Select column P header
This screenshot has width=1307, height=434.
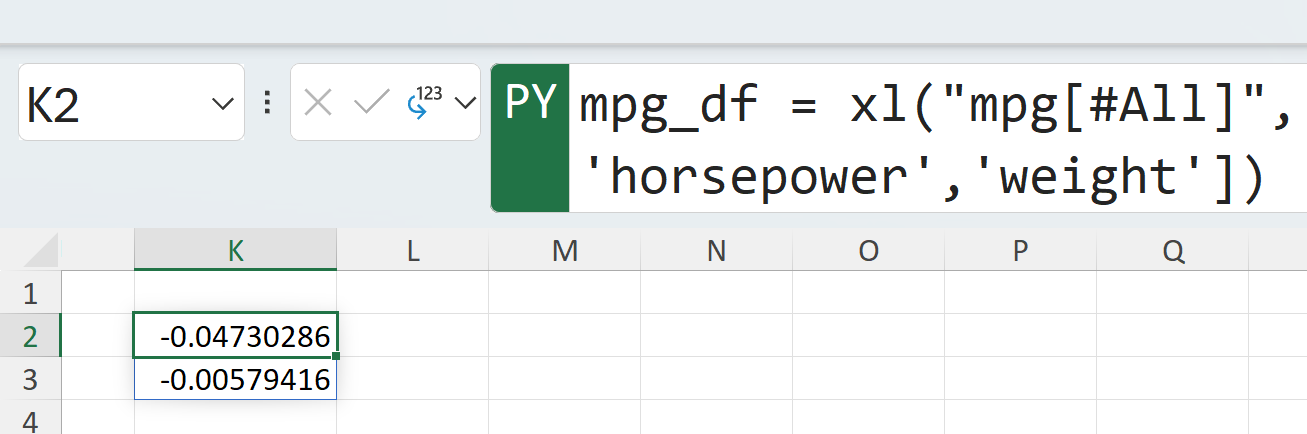click(1020, 251)
